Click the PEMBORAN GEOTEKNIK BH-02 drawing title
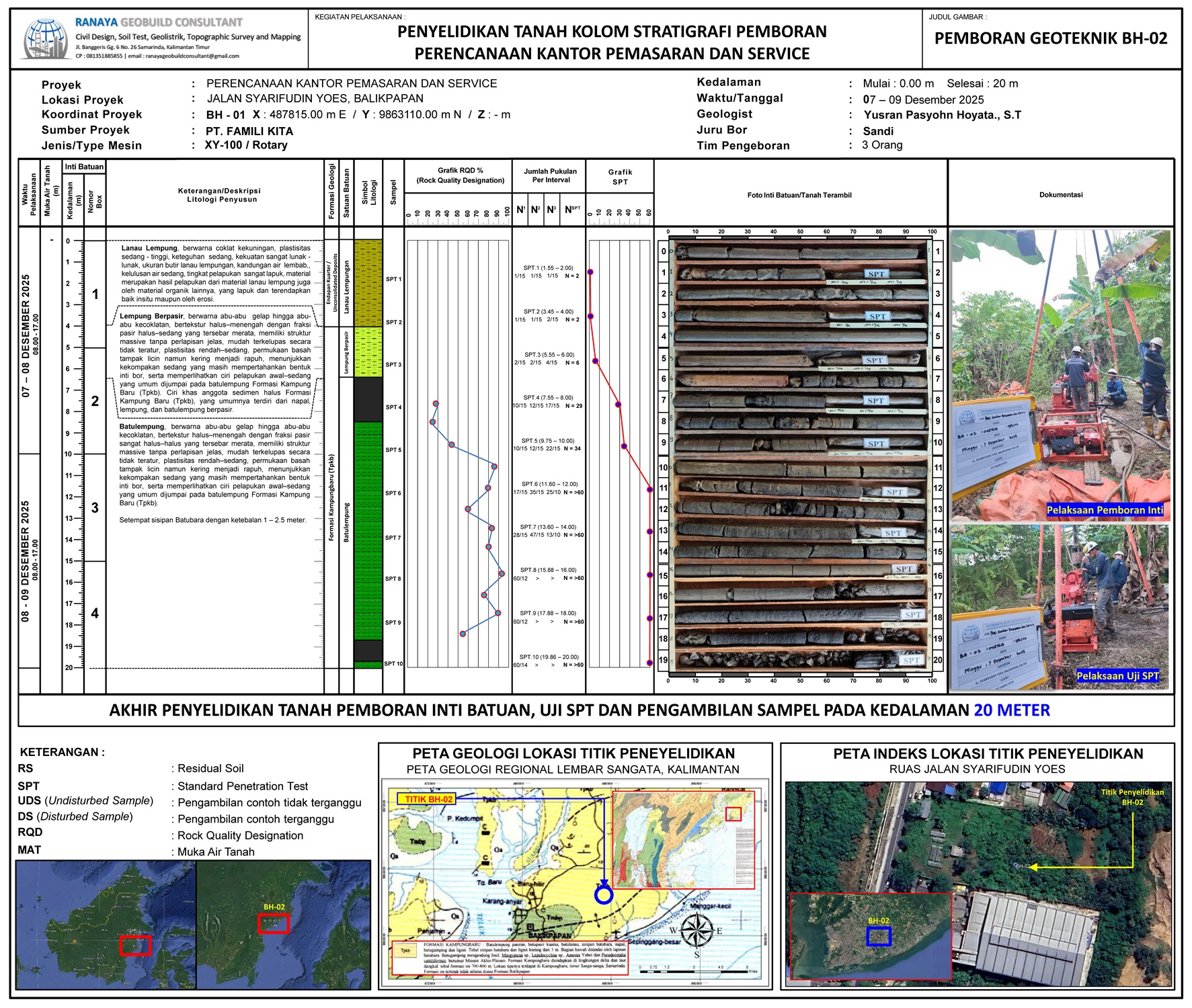 (1051, 39)
